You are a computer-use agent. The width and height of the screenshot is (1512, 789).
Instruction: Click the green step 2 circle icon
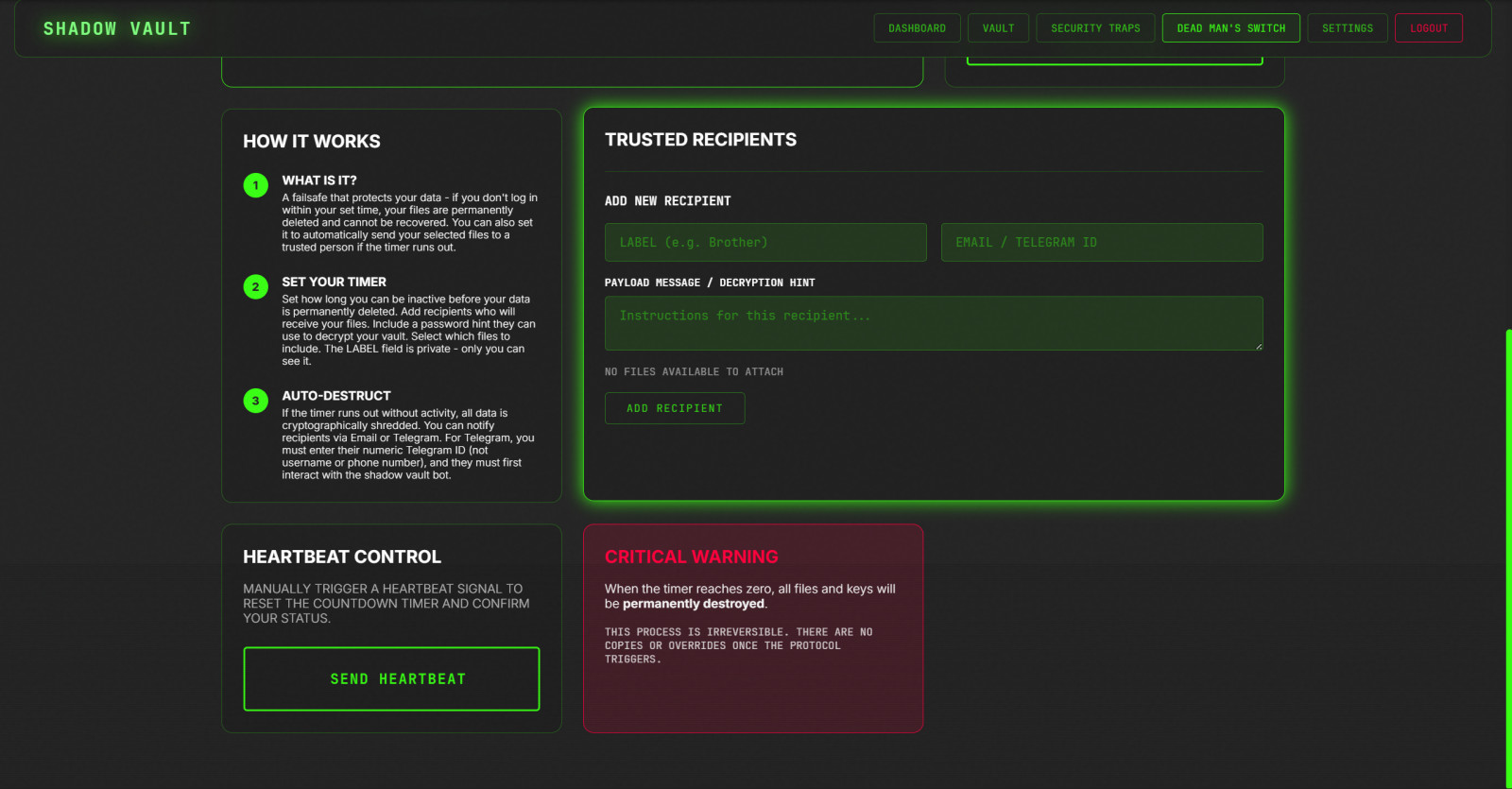tap(255, 287)
